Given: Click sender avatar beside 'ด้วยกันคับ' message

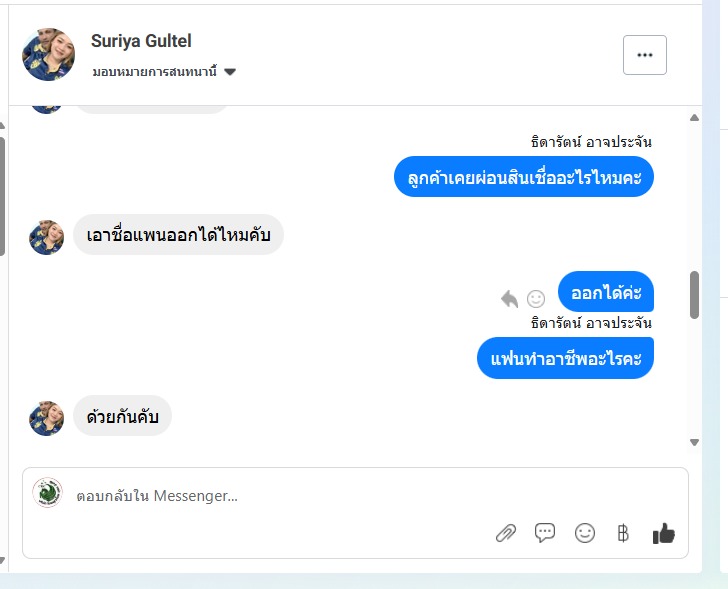Looking at the screenshot, I should click(47, 417).
